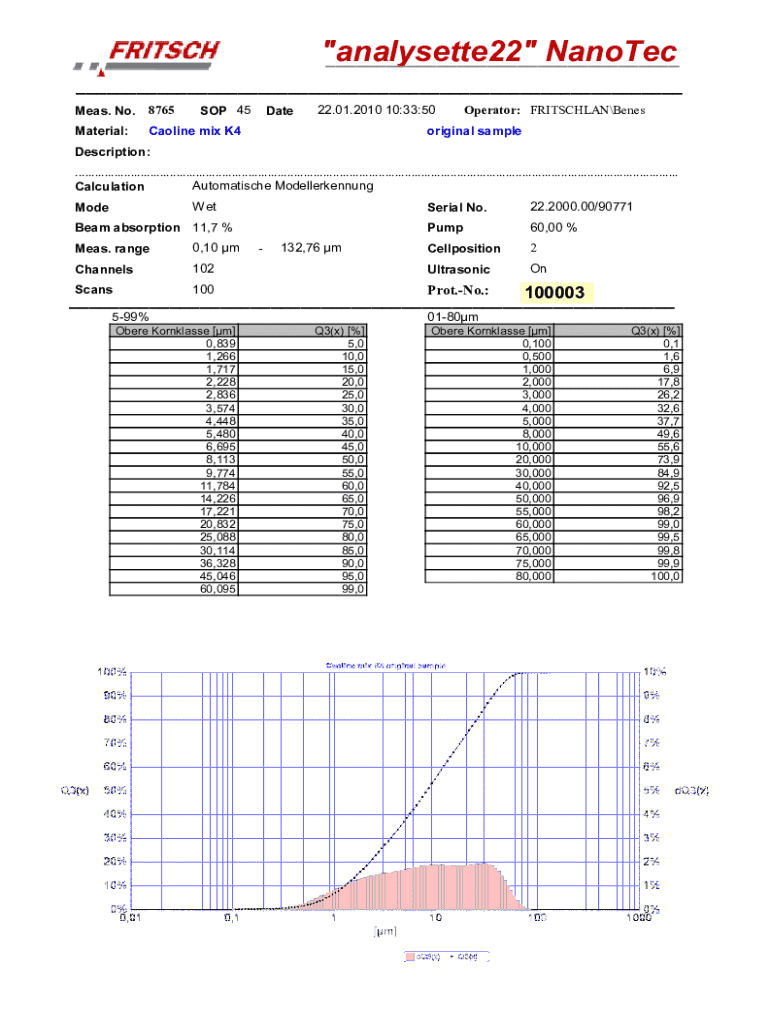Click the SOP value 45
Viewport: 770px width, 1024px height.
point(244,110)
